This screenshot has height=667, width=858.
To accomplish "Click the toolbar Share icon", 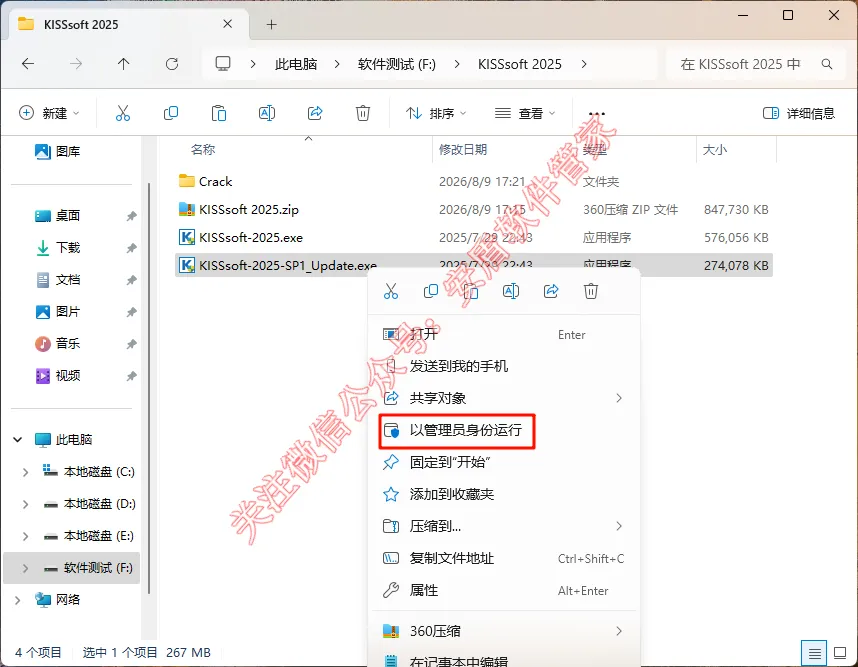I will coord(315,113).
